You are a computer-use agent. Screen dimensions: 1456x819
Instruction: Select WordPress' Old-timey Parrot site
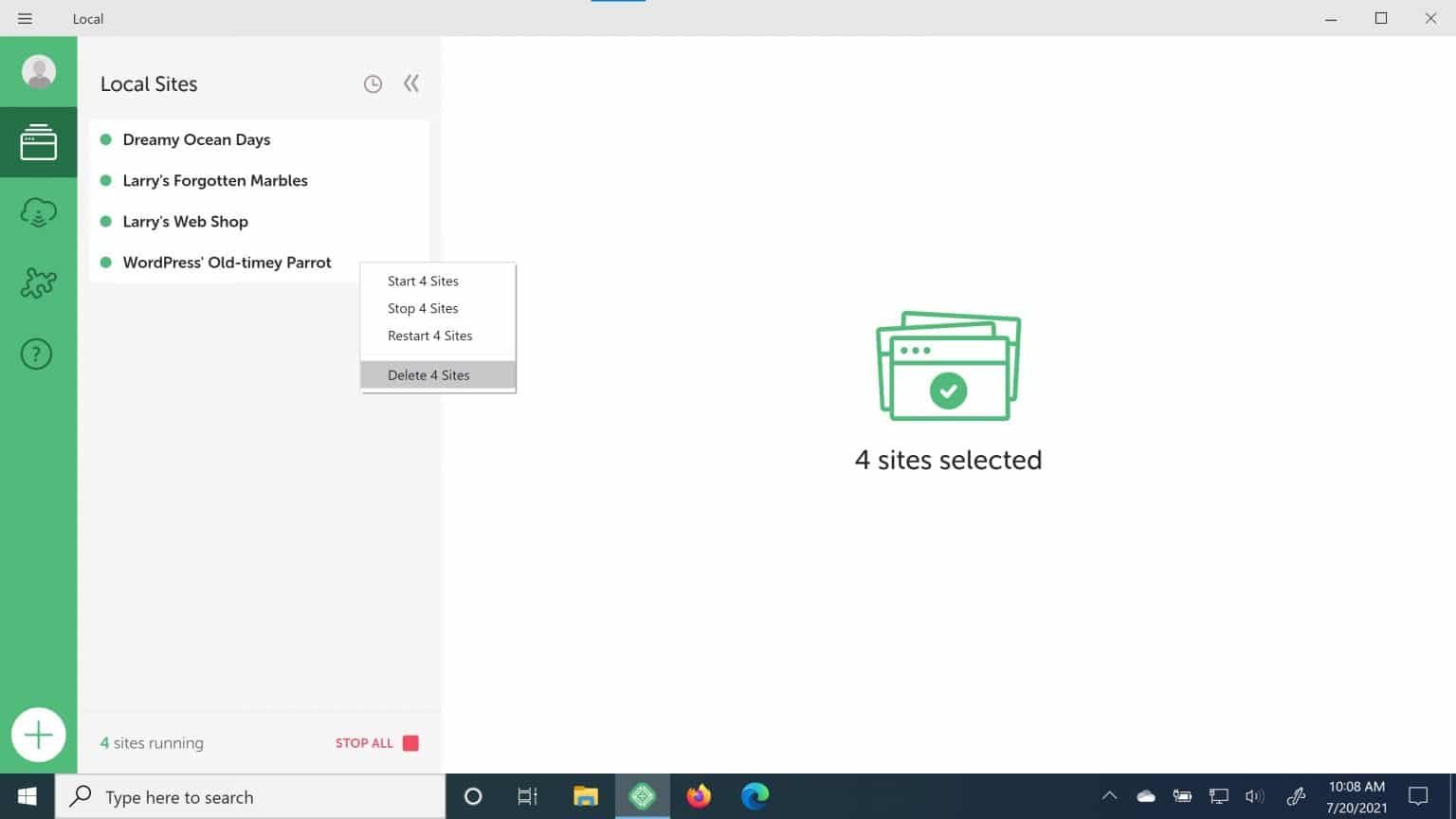pos(227,263)
